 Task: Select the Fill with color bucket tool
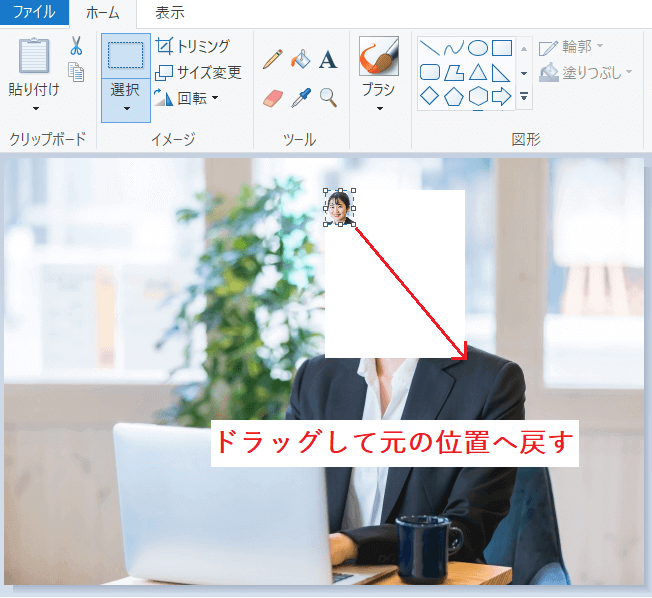coord(301,59)
